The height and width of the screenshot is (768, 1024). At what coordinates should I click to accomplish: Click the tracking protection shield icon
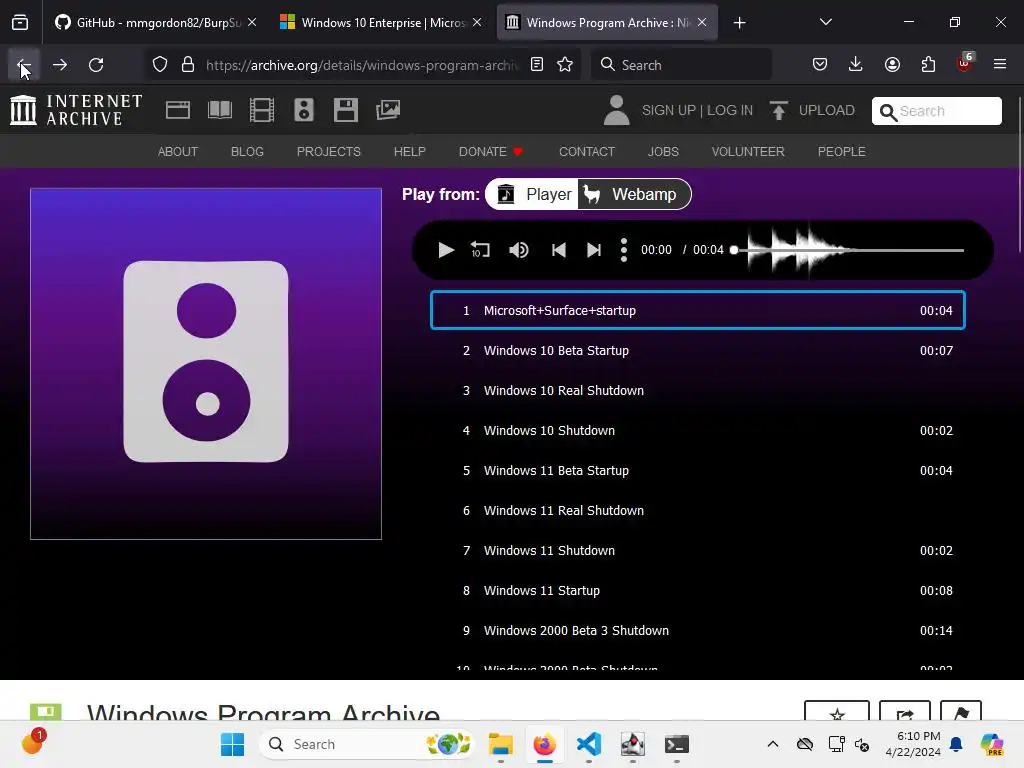coord(160,65)
